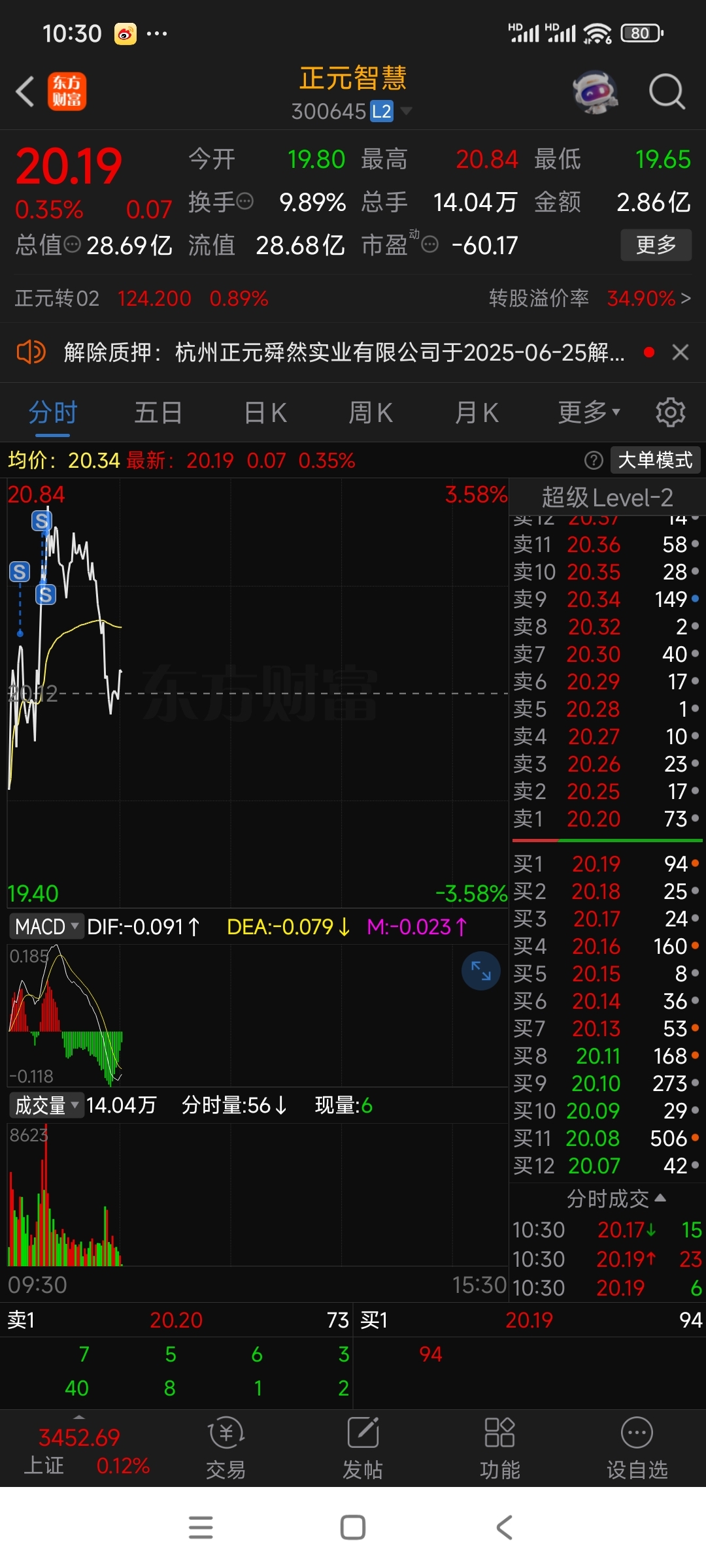Tap 分时量:56 volume readout
This screenshot has height=1568, width=706.
pos(234,1105)
